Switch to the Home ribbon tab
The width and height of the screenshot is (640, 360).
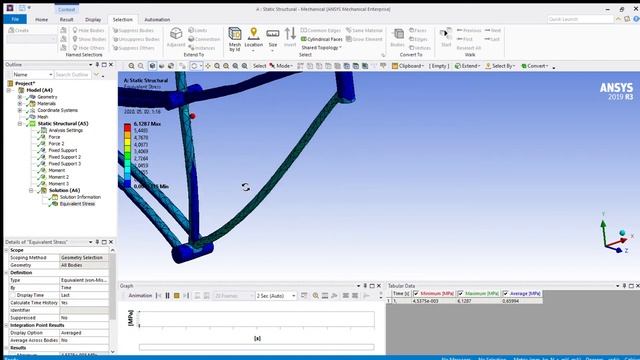pos(41,20)
